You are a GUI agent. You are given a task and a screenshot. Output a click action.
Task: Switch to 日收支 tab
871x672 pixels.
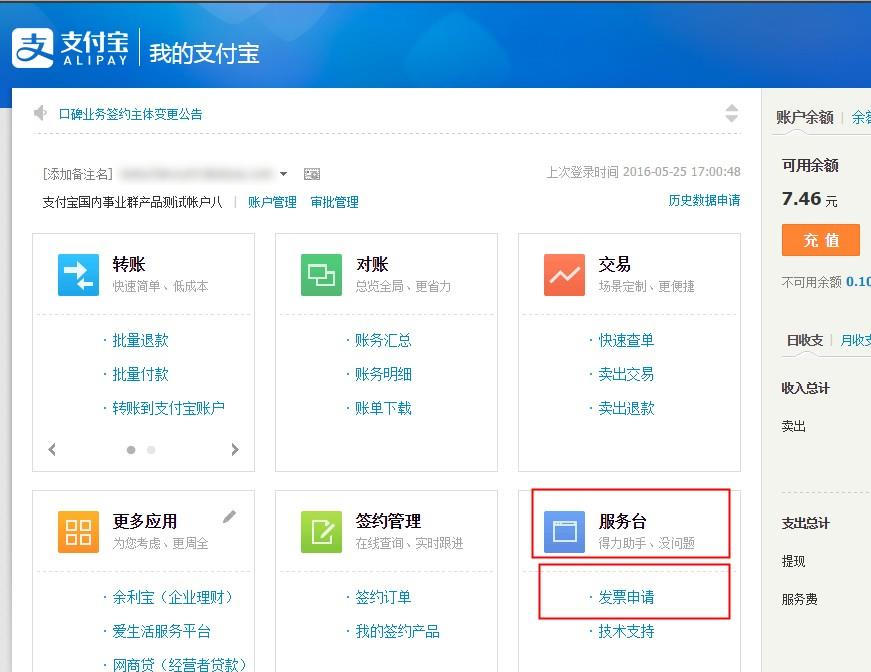pos(805,340)
